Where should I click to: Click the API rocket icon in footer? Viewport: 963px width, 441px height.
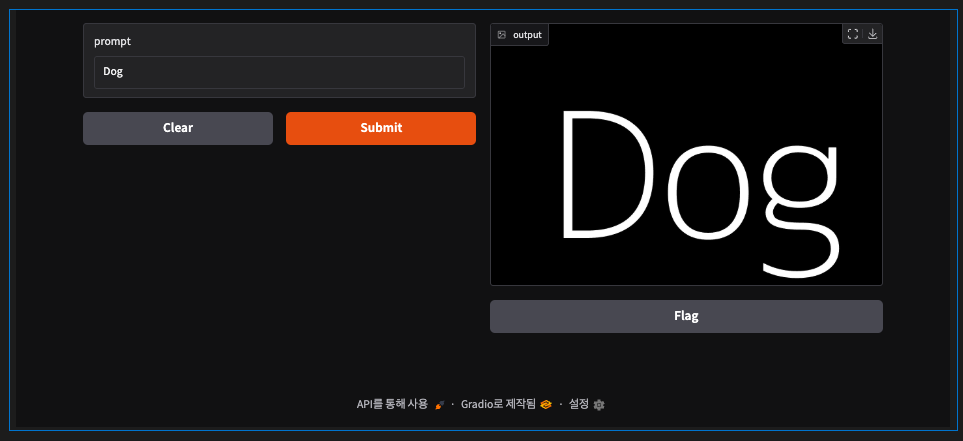[439, 405]
